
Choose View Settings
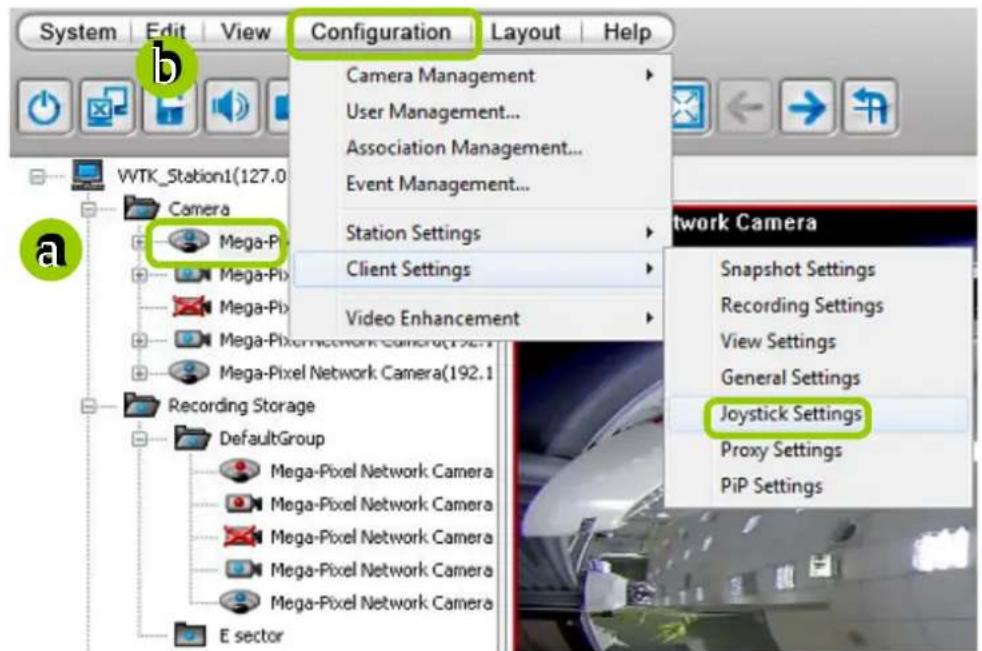pos(818,341)
